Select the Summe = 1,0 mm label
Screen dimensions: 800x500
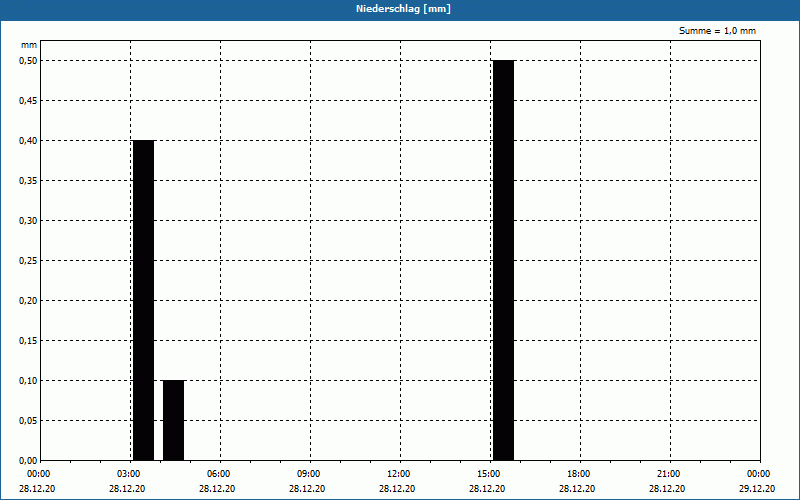(x=717, y=31)
